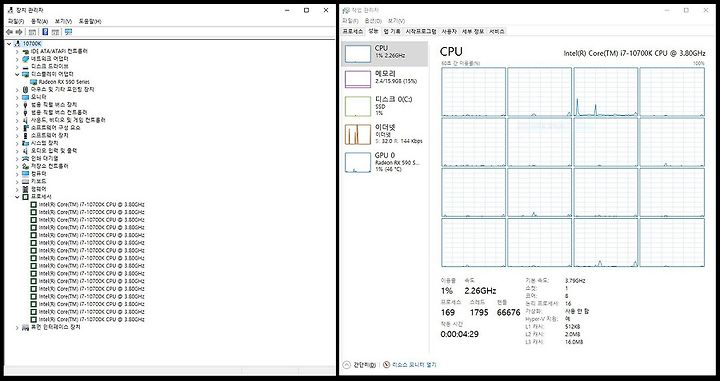The image size is (720, 381).
Task: Click the USB icon of 범용 직렬 버스 컨트롤러
Action: click(25, 112)
